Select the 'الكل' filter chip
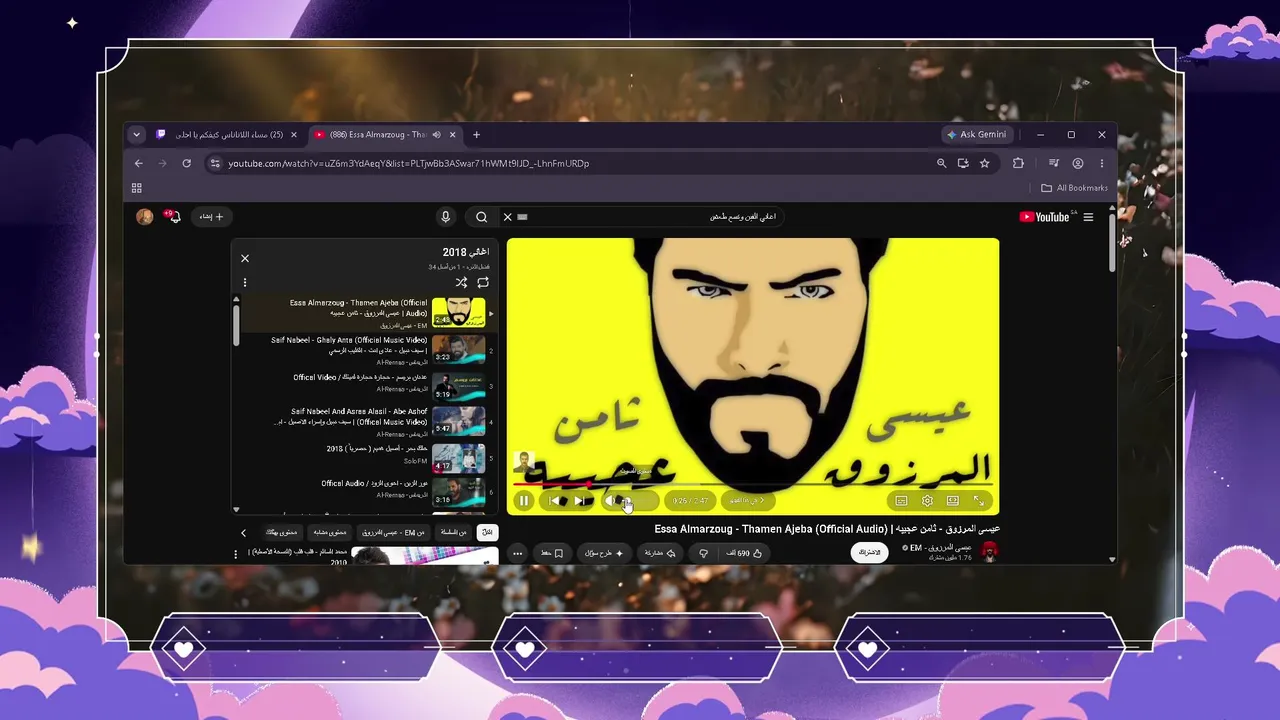This screenshot has height=720, width=1280. pyautogui.click(x=487, y=532)
